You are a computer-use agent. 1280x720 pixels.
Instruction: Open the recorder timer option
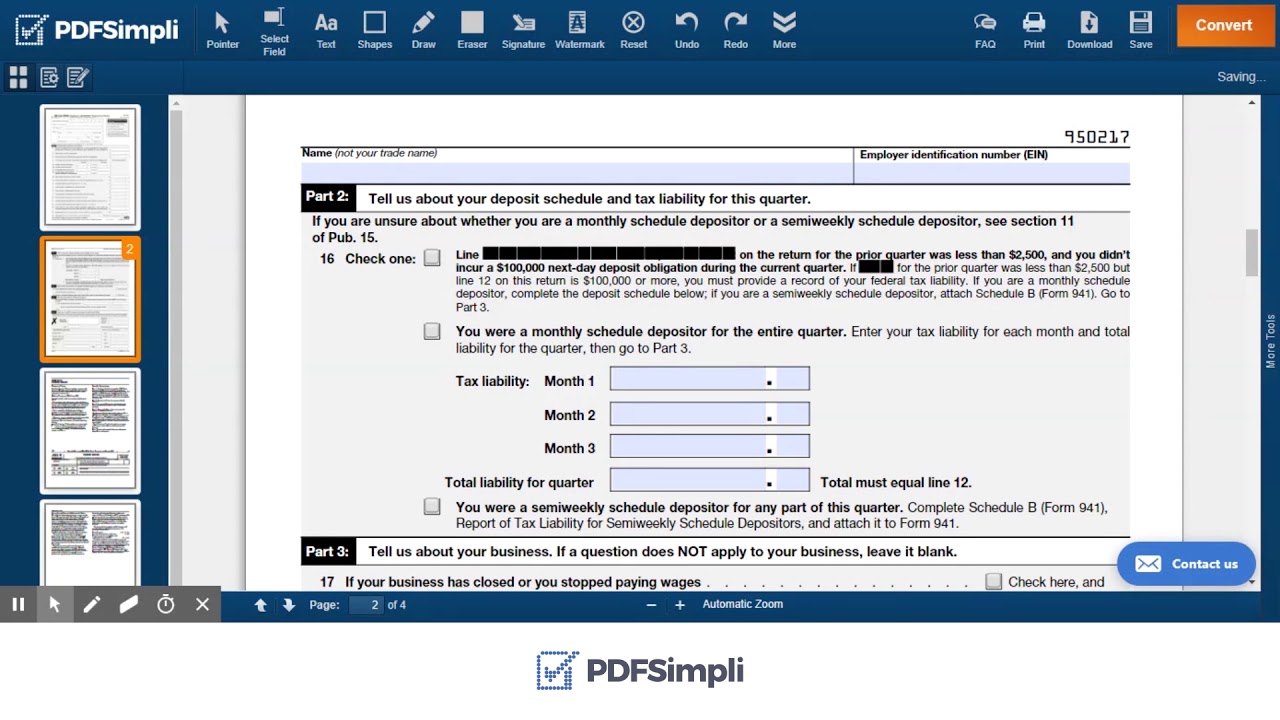point(166,604)
